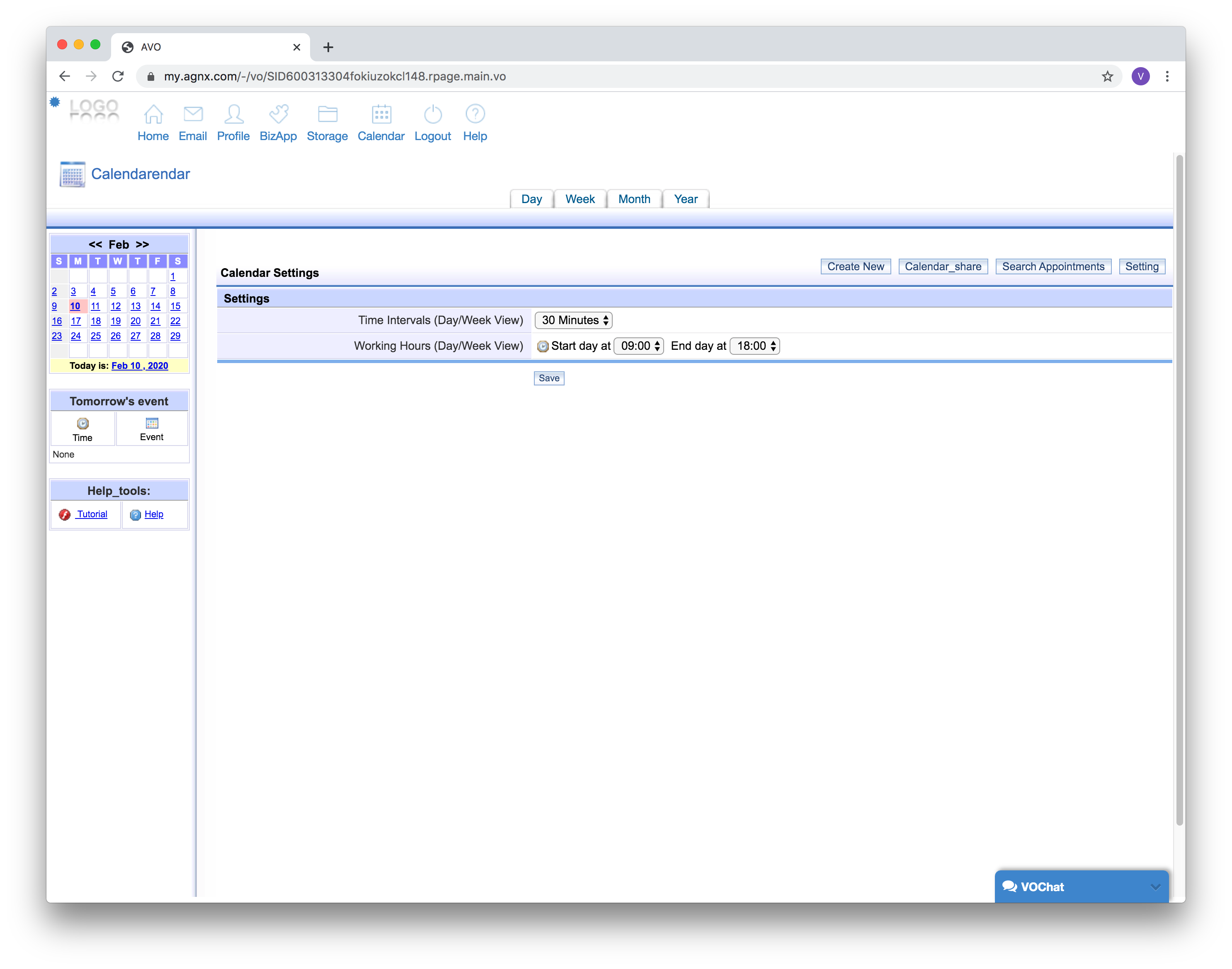The height and width of the screenshot is (969, 1232).
Task: Go to next month with >> arrow
Action: click(143, 245)
